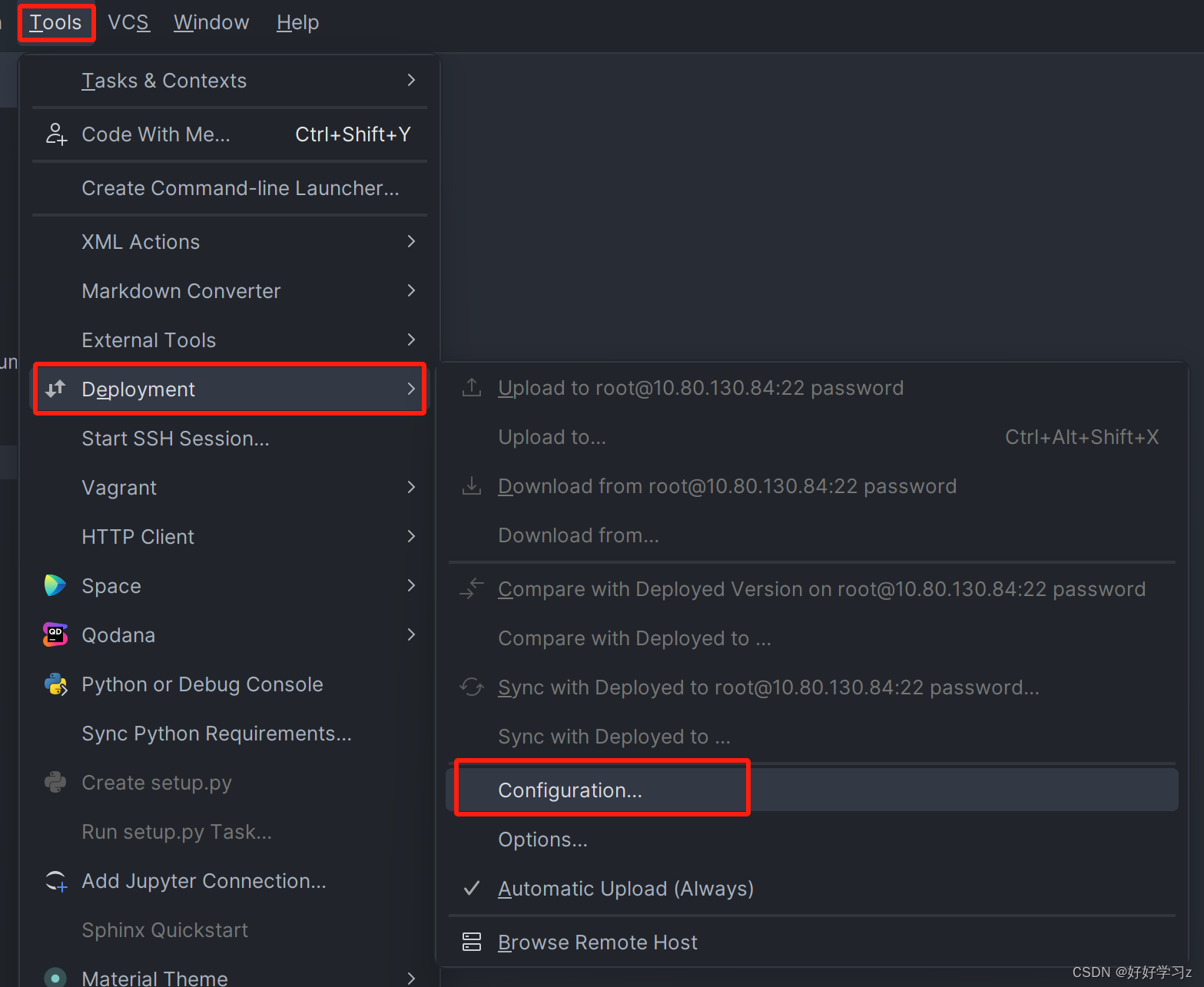Select the Space menu entry

coord(229,585)
